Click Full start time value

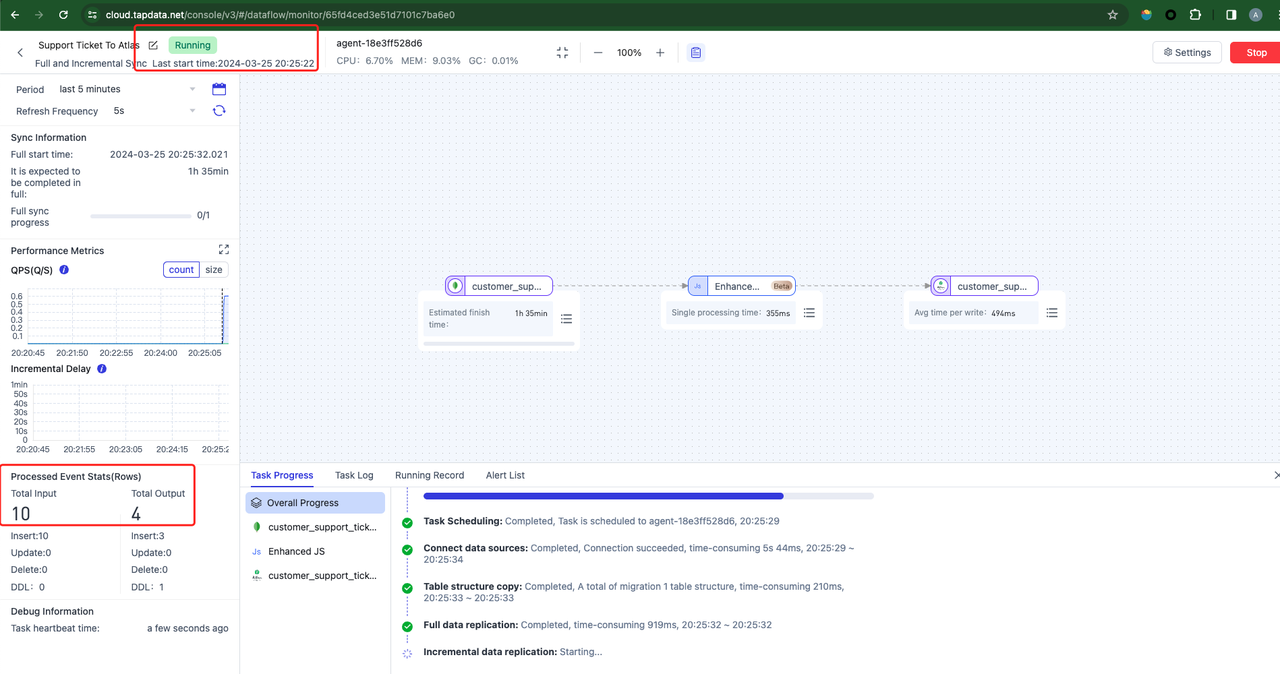click(x=169, y=154)
